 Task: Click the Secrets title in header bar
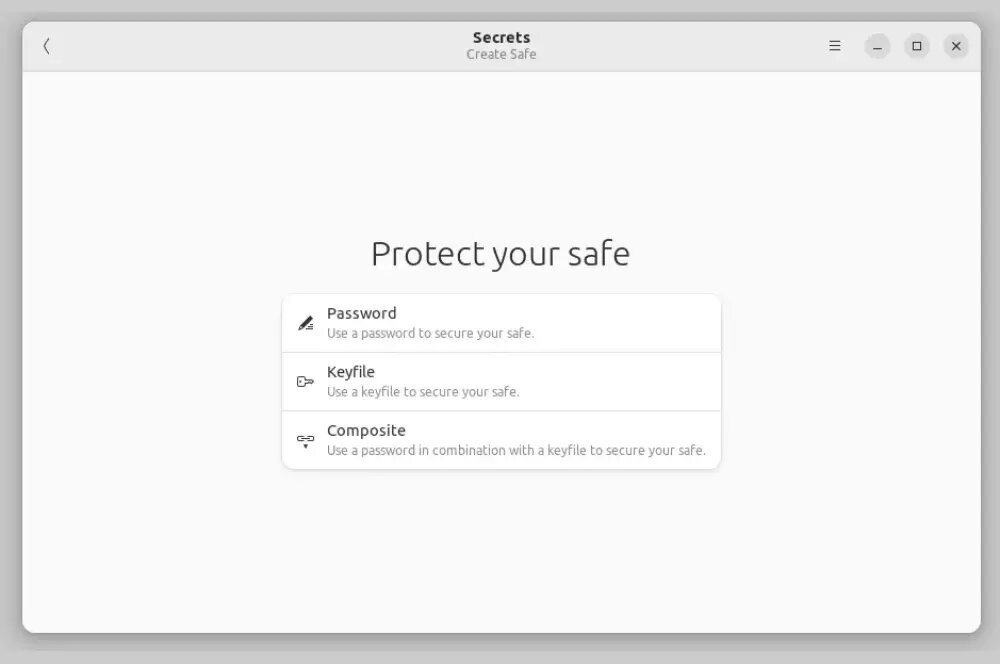(501, 38)
